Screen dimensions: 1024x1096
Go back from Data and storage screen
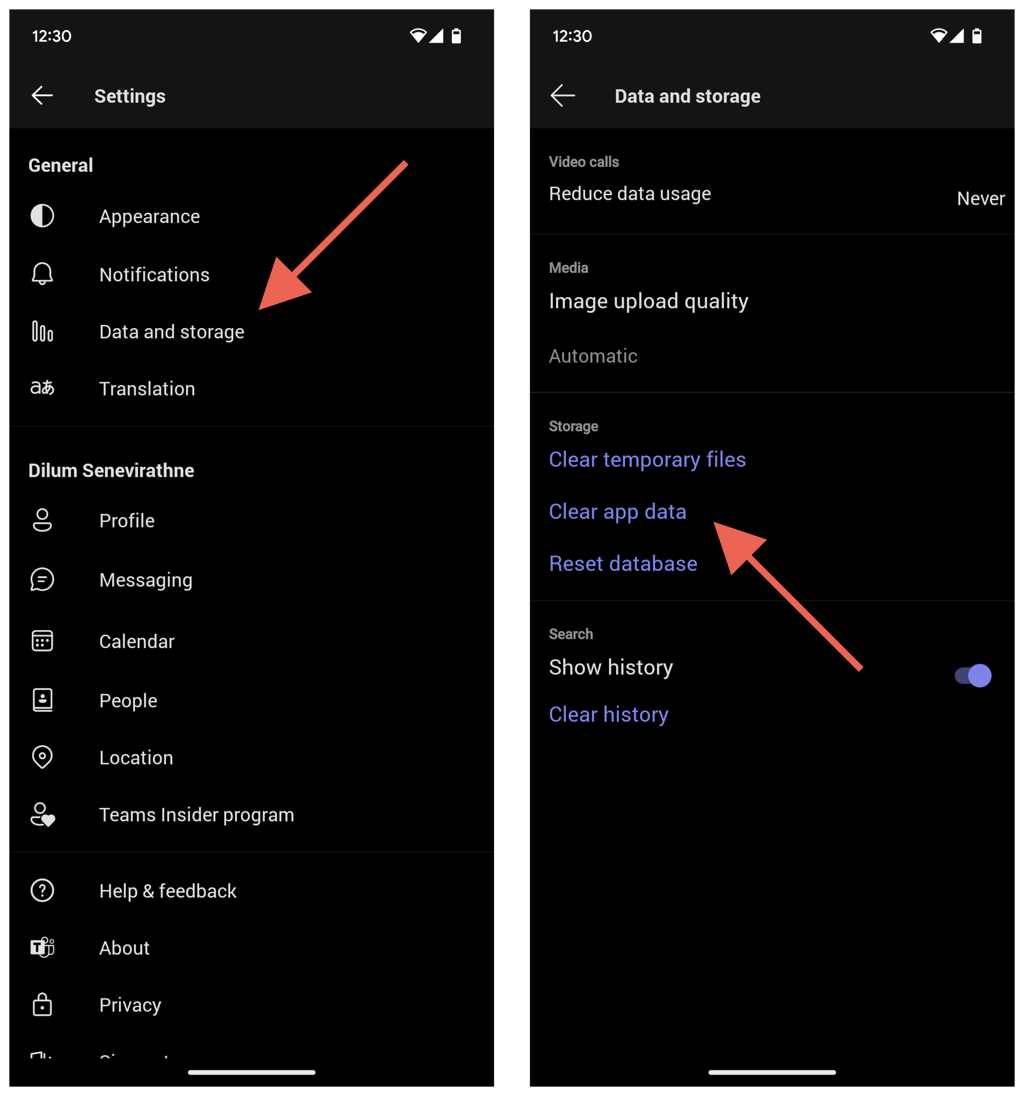click(x=563, y=96)
